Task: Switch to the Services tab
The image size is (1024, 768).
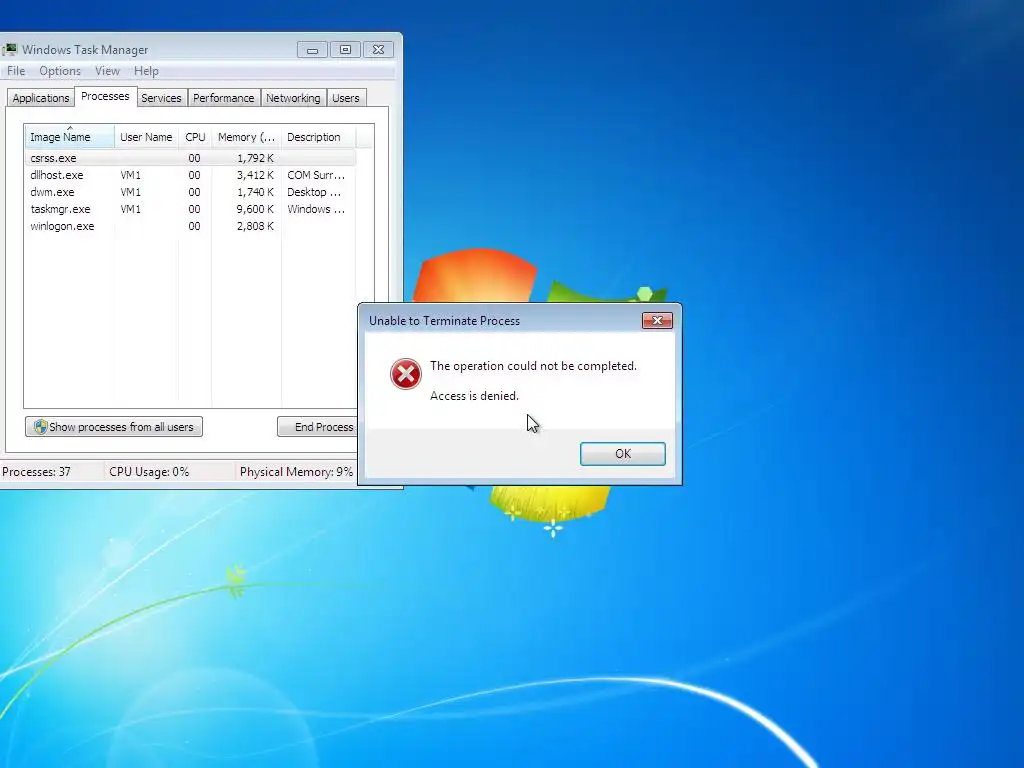Action: click(x=161, y=98)
